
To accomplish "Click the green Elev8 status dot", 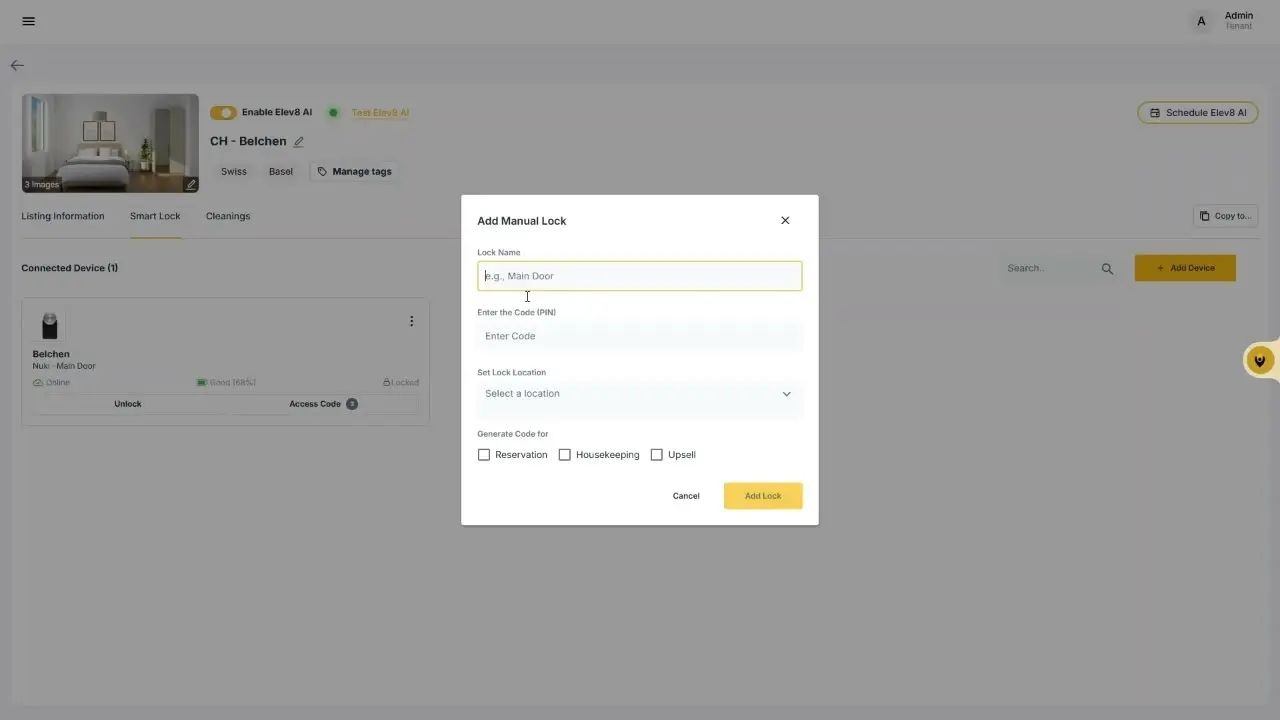I will pos(334,113).
